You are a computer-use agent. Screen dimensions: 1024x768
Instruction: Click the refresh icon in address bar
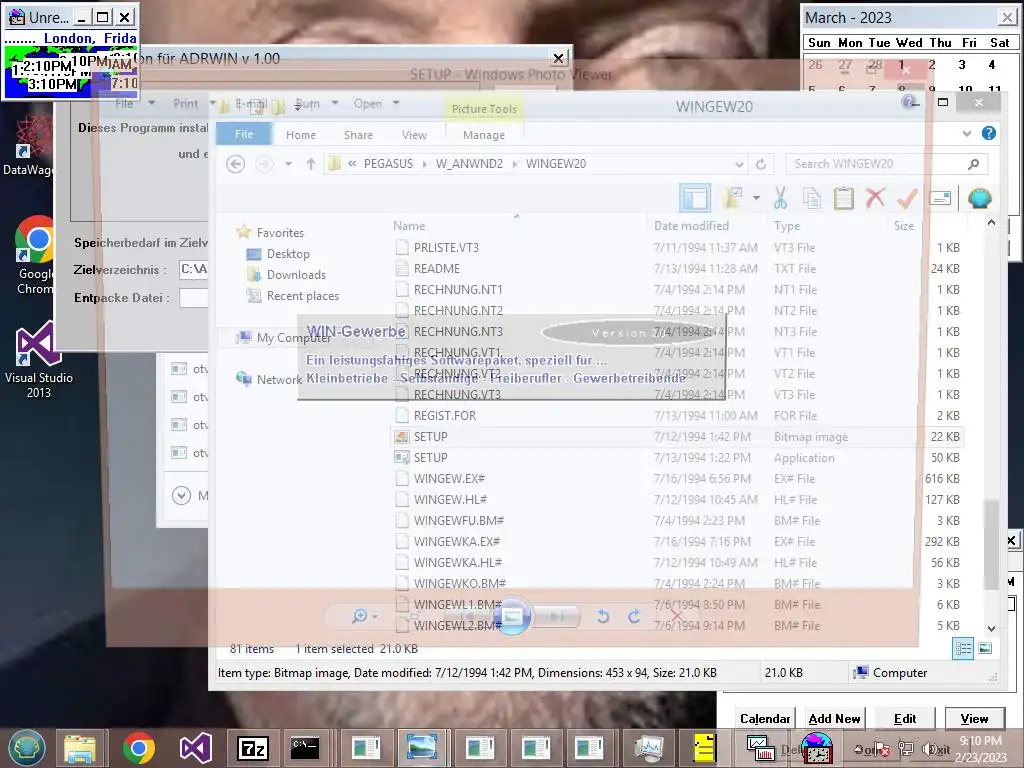pos(761,164)
